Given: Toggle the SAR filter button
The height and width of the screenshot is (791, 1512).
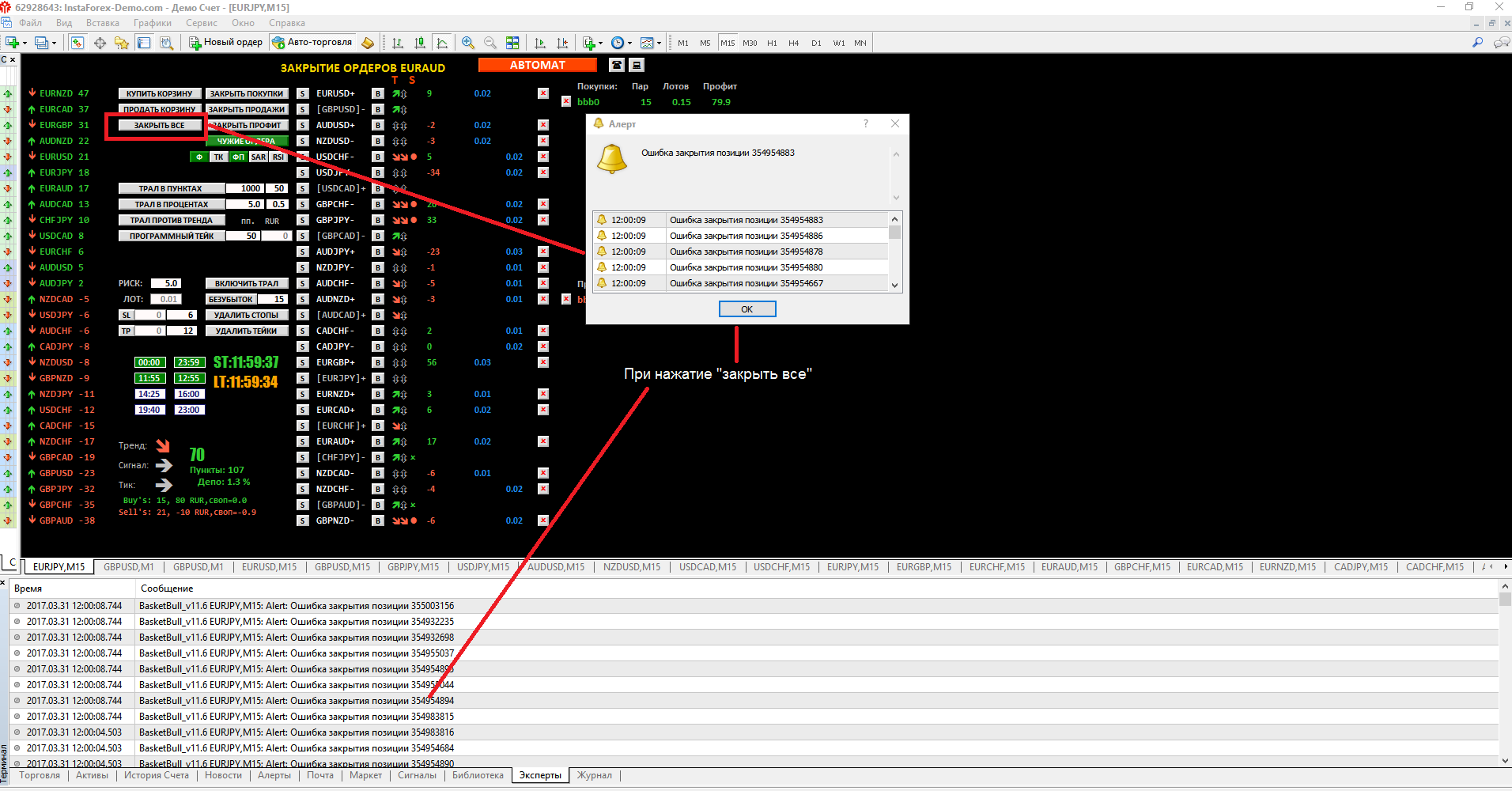Looking at the screenshot, I should (259, 157).
